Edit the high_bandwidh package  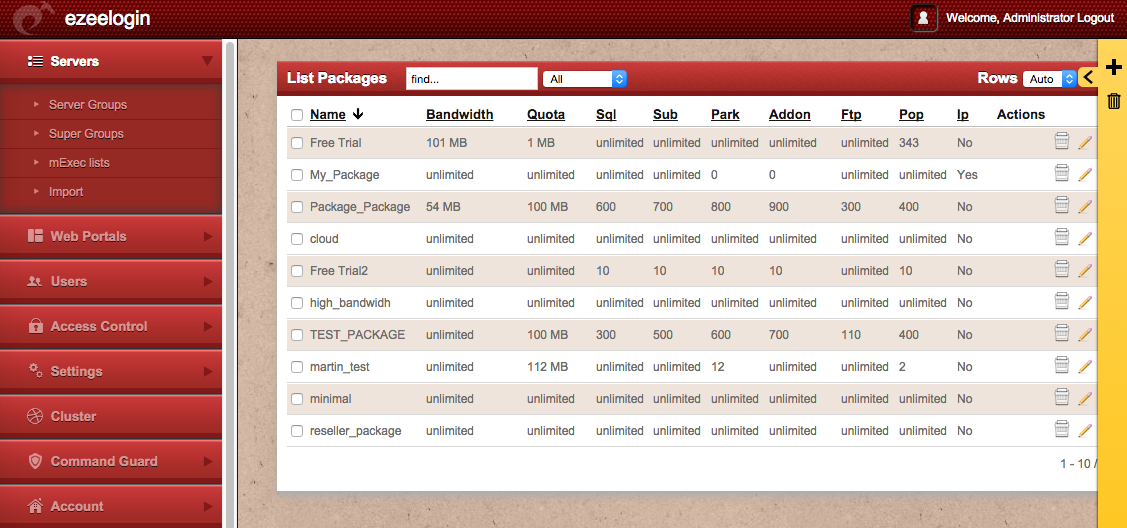point(1085,302)
